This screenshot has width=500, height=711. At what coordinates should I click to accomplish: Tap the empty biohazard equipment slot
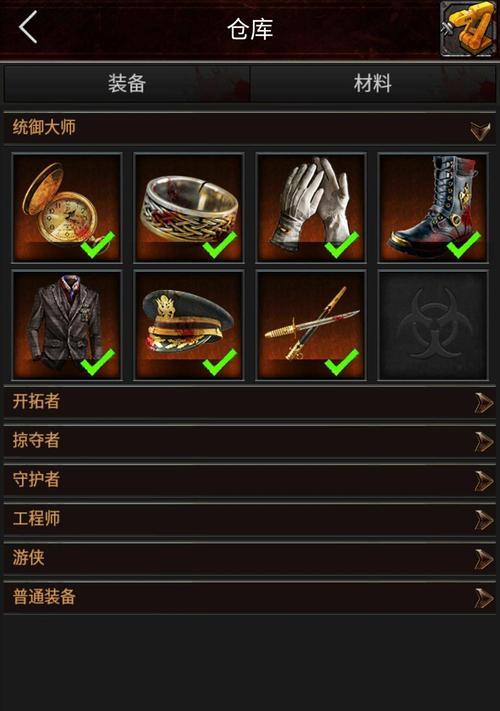[433, 325]
